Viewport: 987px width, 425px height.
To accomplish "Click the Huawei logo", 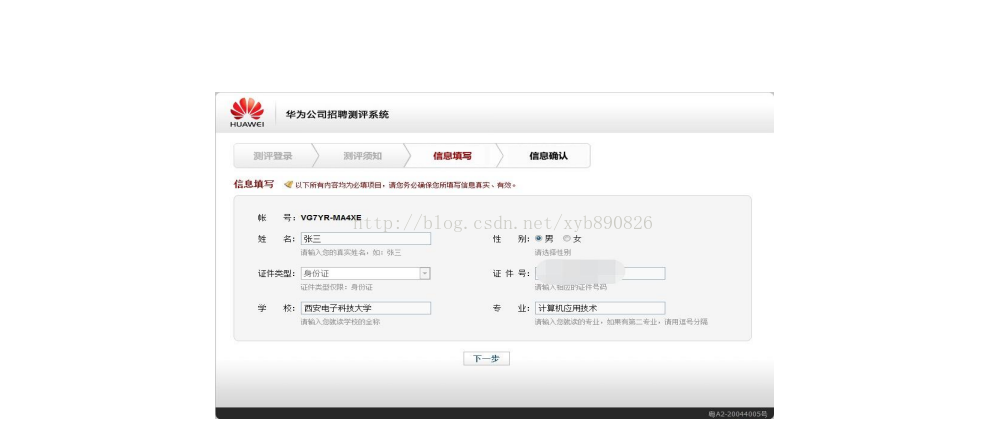I will tap(247, 113).
